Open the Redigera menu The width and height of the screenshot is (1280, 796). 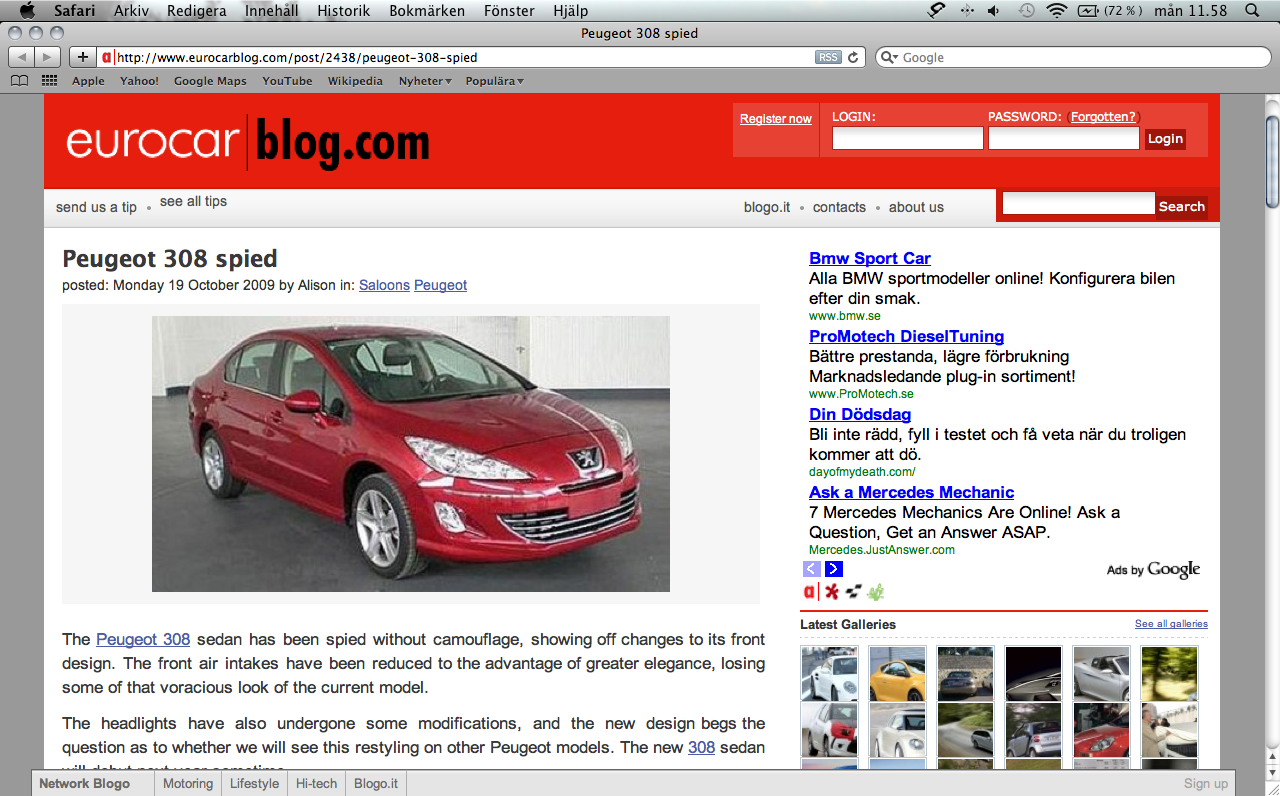[196, 11]
